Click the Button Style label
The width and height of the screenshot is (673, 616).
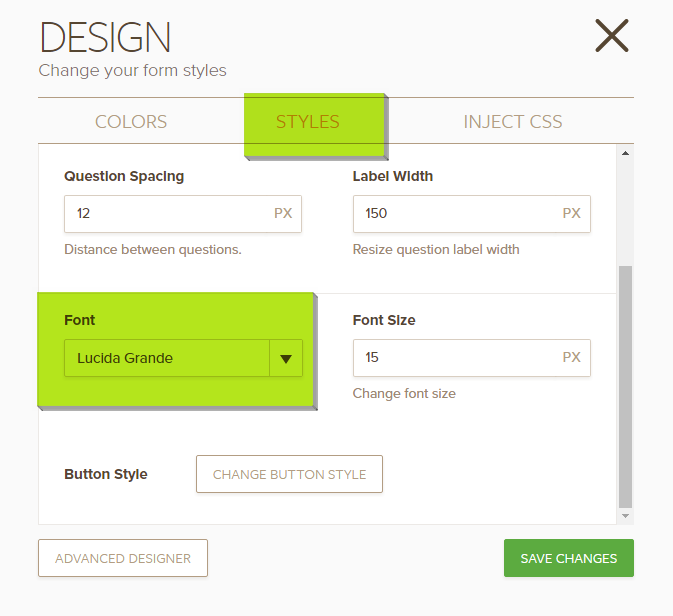coord(106,474)
